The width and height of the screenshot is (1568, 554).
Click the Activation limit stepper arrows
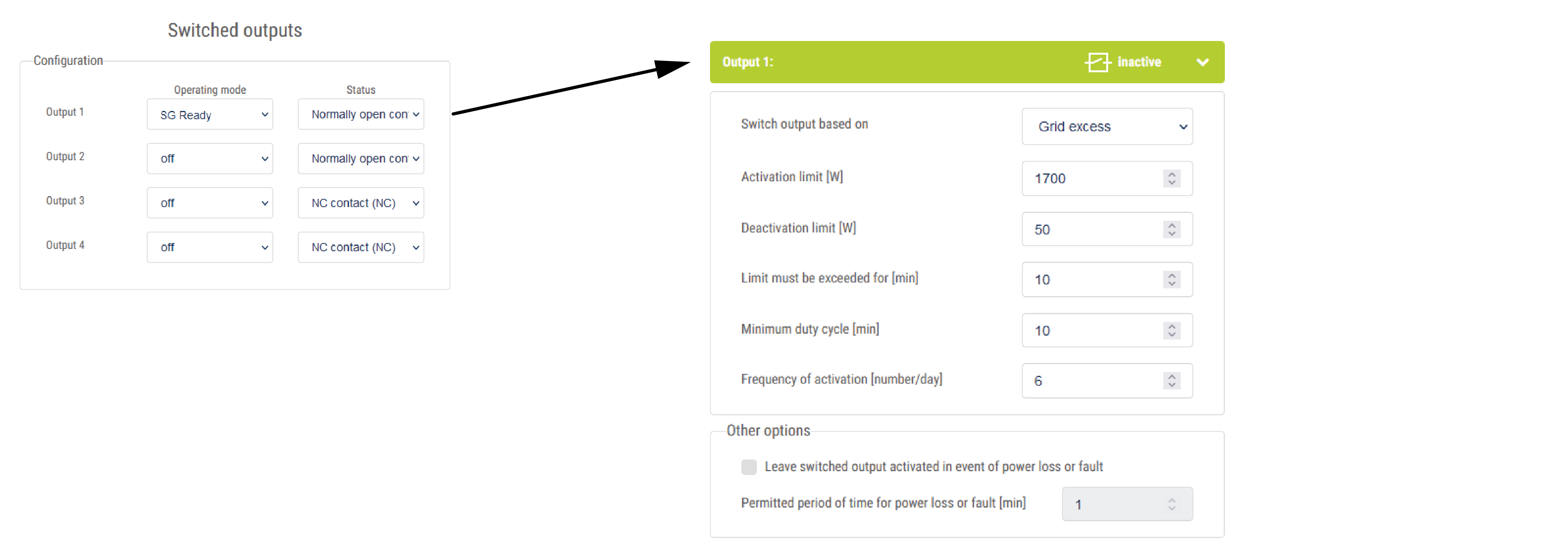[x=1172, y=179]
